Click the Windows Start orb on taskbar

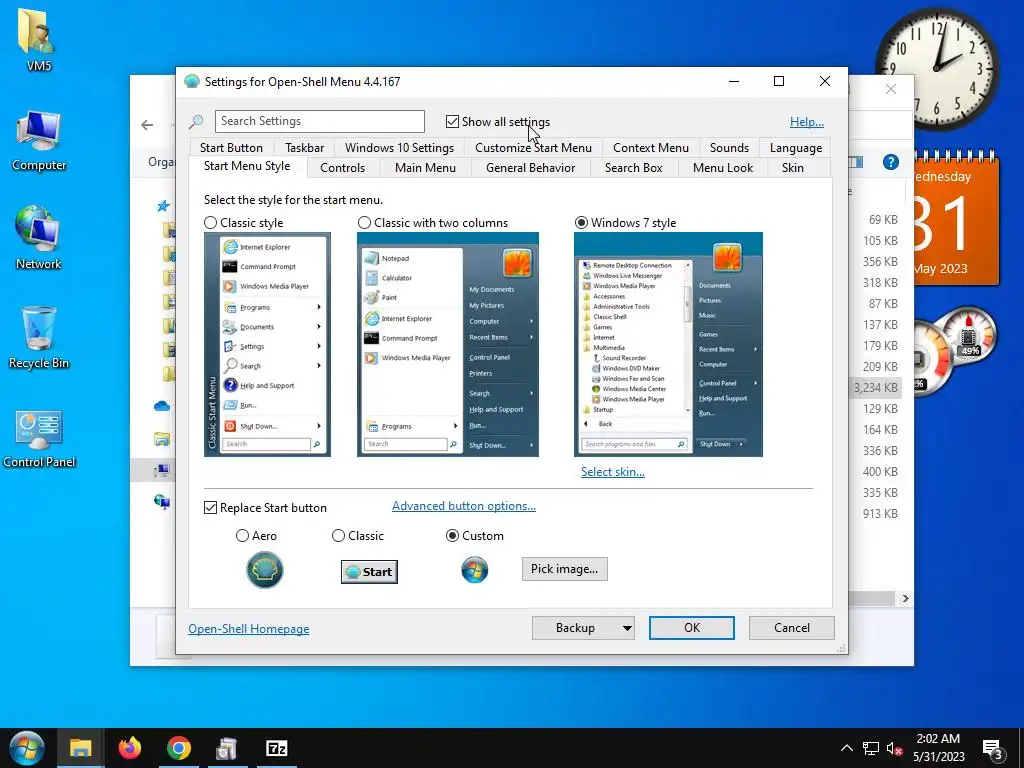click(26, 748)
